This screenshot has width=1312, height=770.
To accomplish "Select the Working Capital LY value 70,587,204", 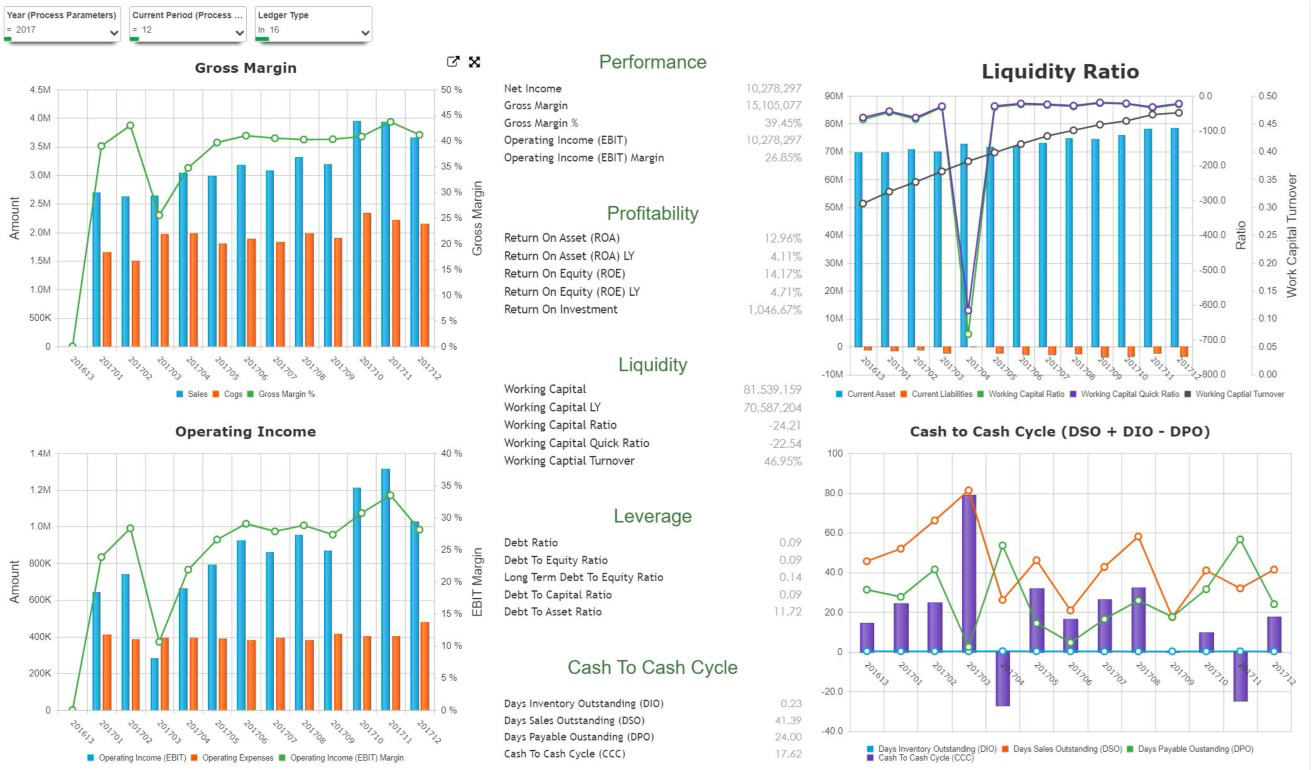I will (772, 407).
